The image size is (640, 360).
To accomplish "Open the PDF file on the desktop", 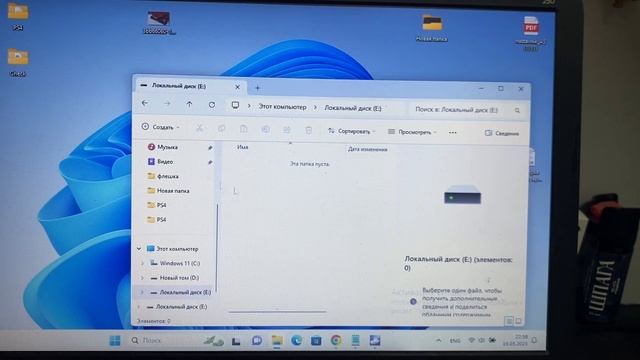I will click(531, 33).
